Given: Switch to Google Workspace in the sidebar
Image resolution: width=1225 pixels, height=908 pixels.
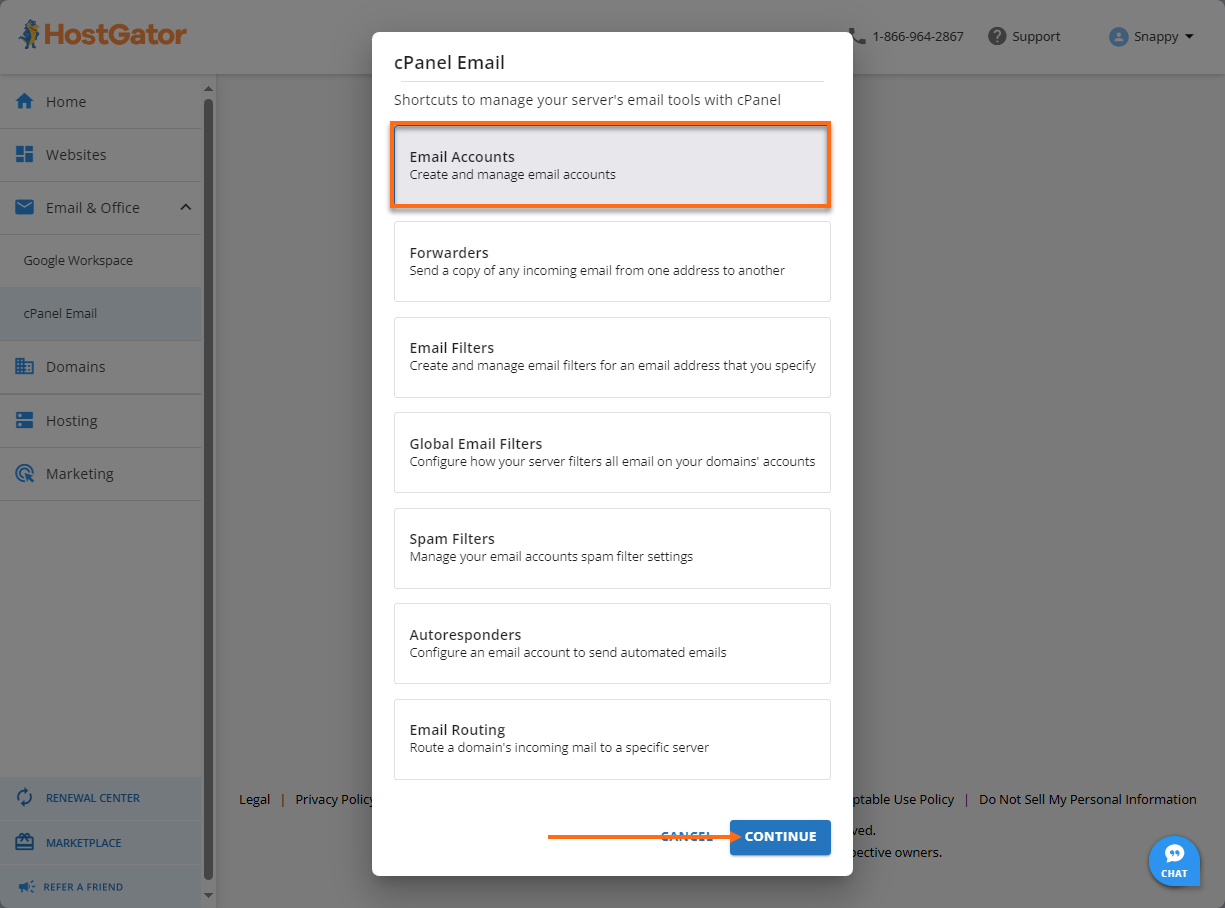Looking at the screenshot, I should click(78, 260).
